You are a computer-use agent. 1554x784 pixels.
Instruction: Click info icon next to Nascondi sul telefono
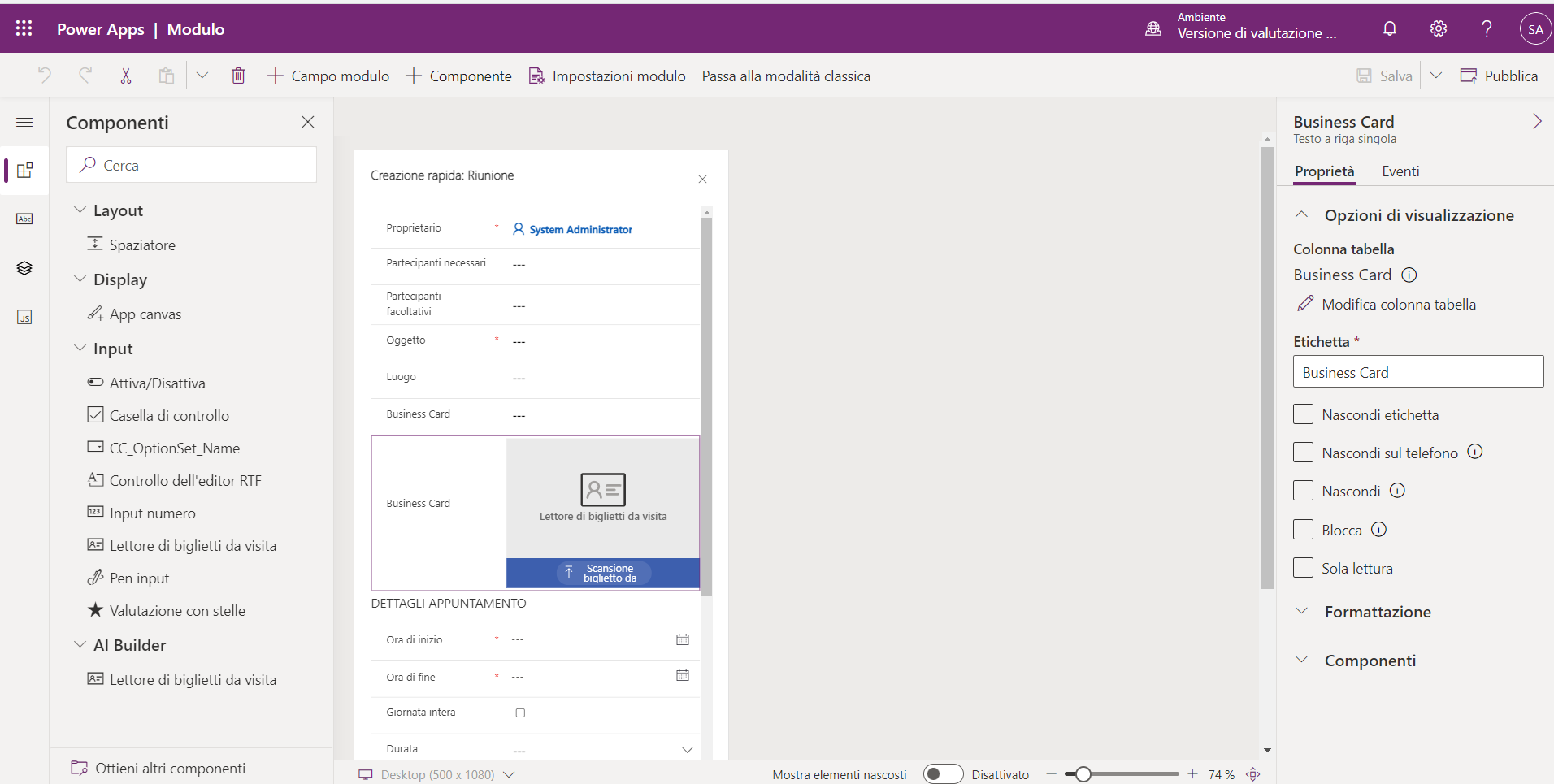(x=1475, y=452)
